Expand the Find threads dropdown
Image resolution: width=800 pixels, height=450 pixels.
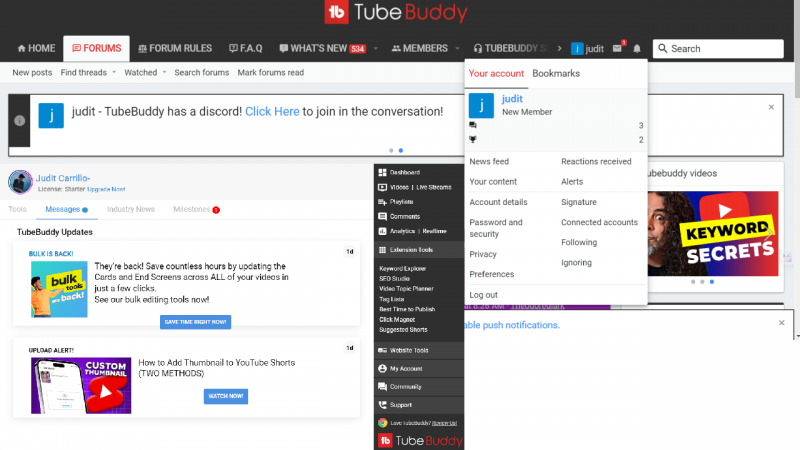(x=114, y=73)
